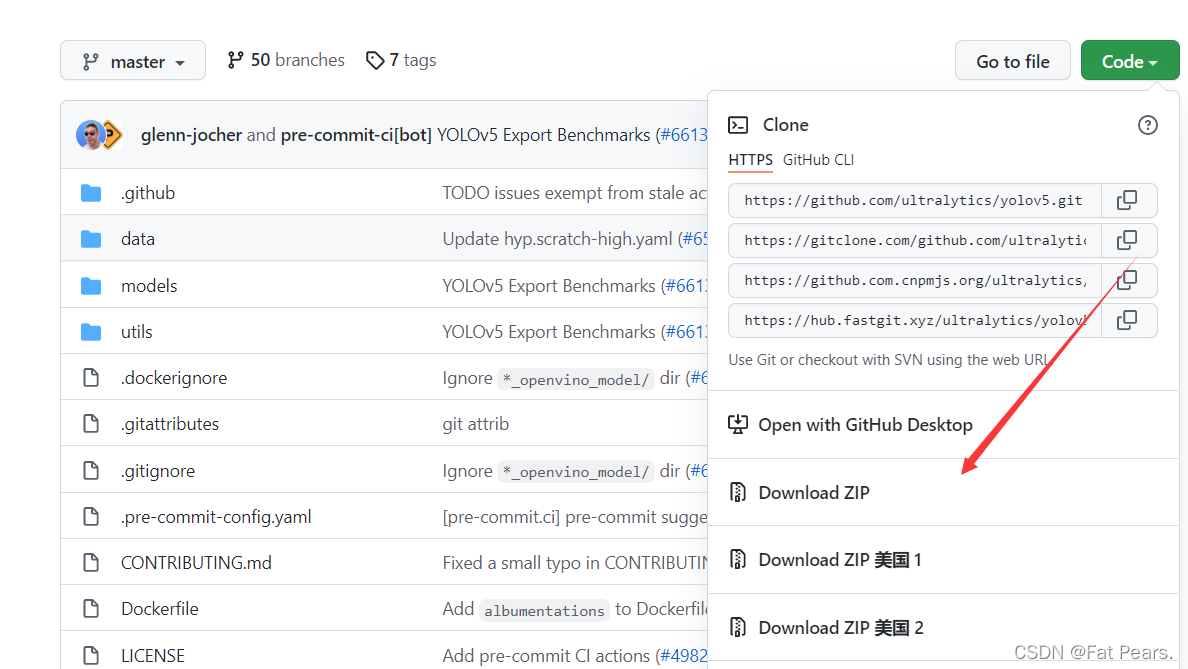Click the .pre-commit-config.yaml file icon
The width and height of the screenshot is (1188, 669).
[91, 517]
